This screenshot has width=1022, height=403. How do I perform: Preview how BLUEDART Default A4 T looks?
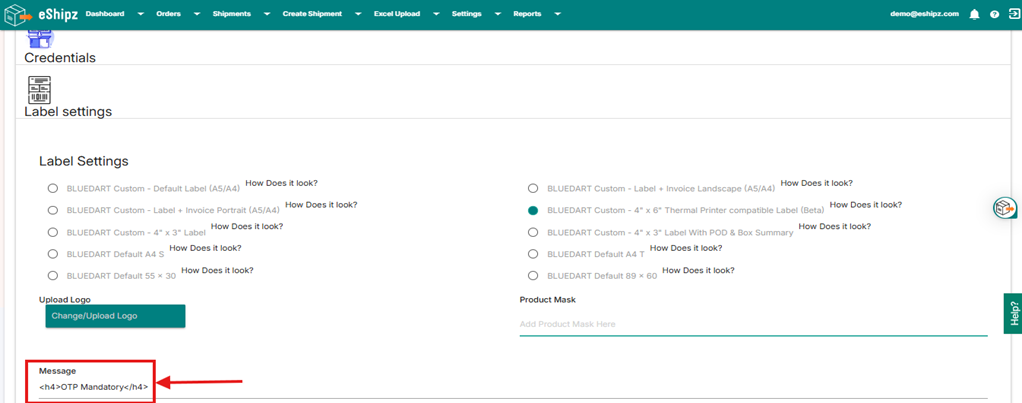click(x=686, y=248)
